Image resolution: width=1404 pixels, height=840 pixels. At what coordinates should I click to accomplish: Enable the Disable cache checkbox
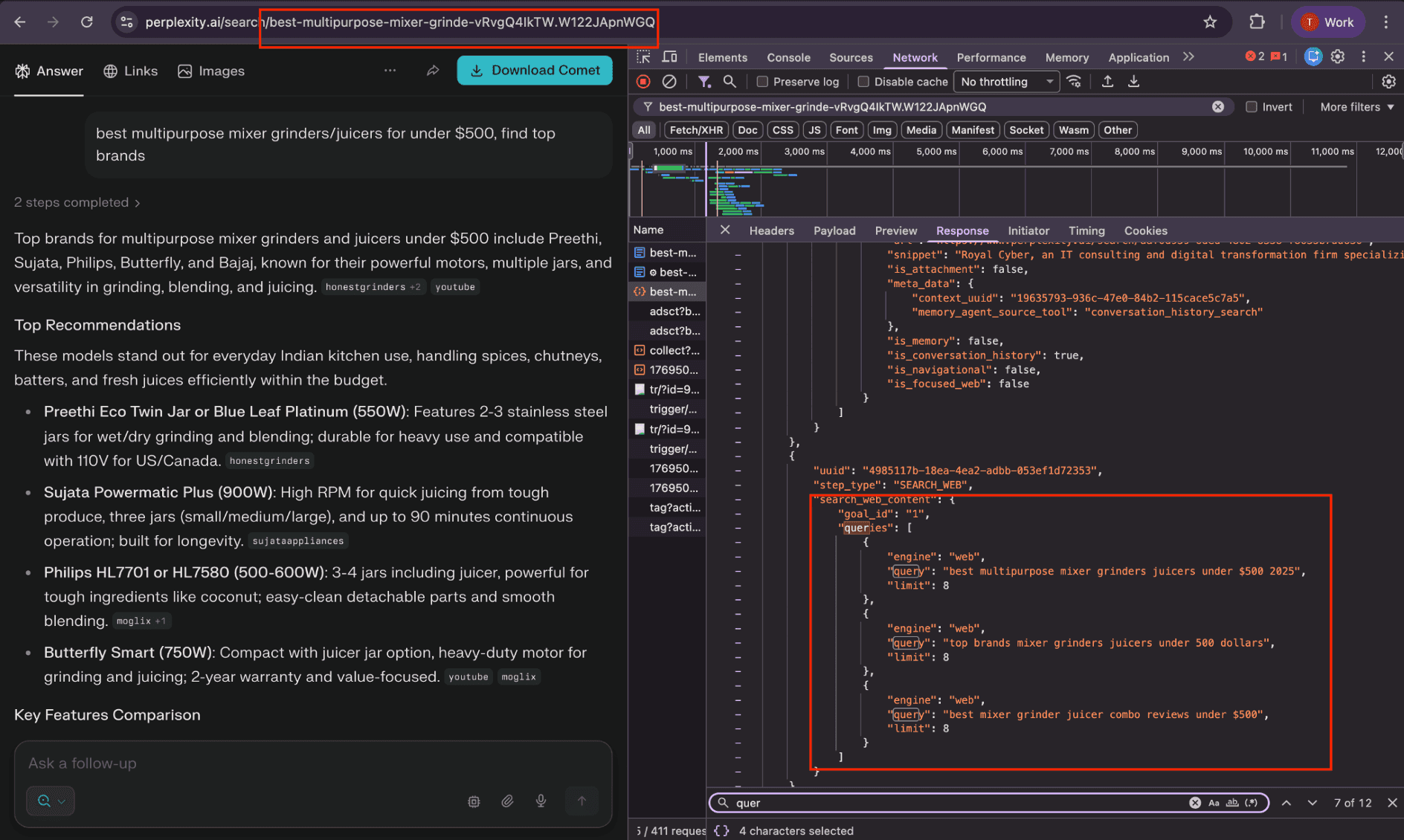863,82
